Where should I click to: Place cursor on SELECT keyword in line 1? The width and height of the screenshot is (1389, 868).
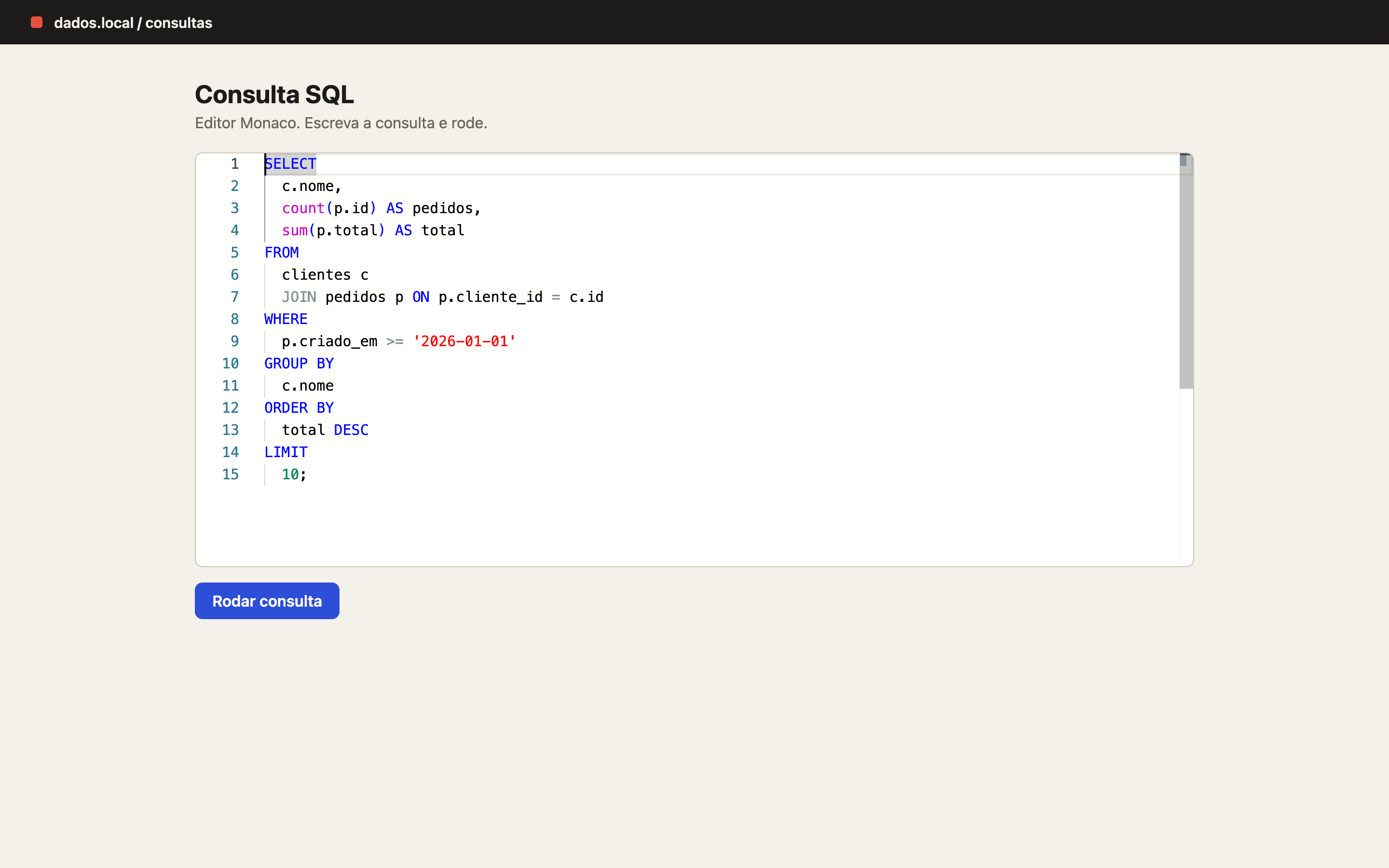tap(290, 164)
